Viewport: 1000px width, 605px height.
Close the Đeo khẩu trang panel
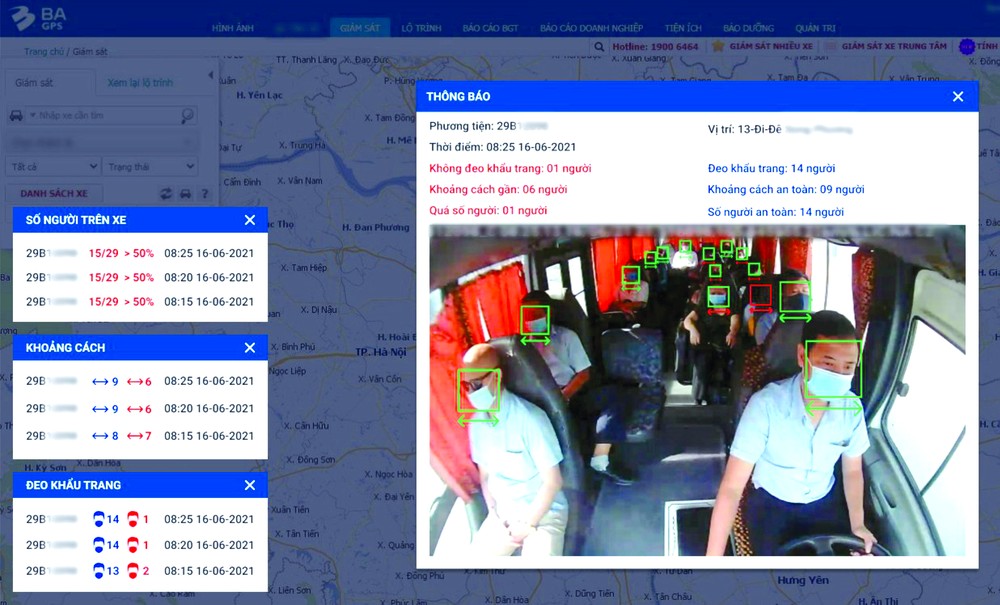pyautogui.click(x=250, y=485)
